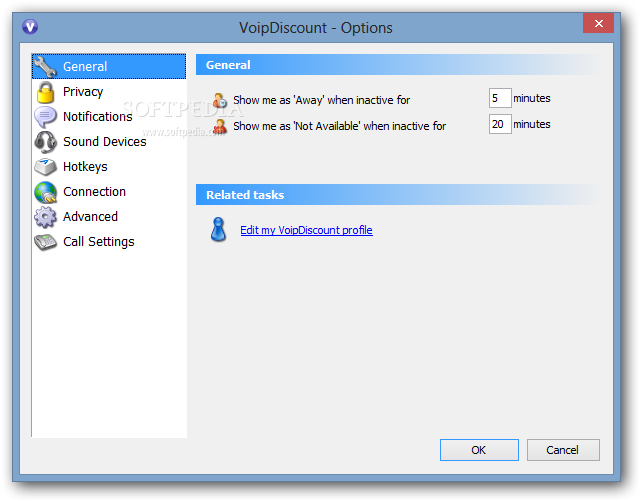Open Edit my VoipDiscount profile link
The height and width of the screenshot is (502, 641).
pos(306,230)
